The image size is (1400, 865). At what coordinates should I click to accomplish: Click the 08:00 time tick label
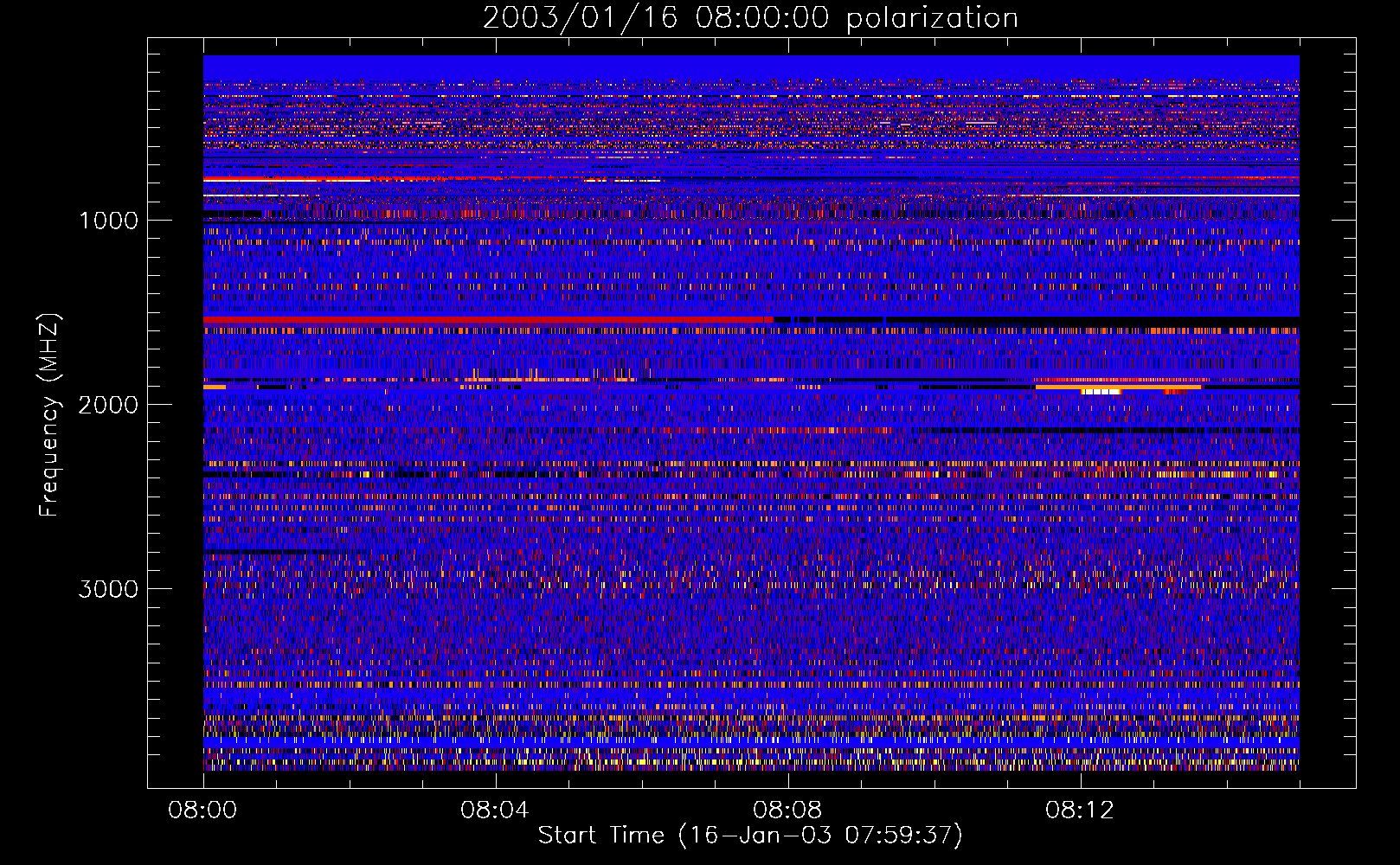coord(202,811)
